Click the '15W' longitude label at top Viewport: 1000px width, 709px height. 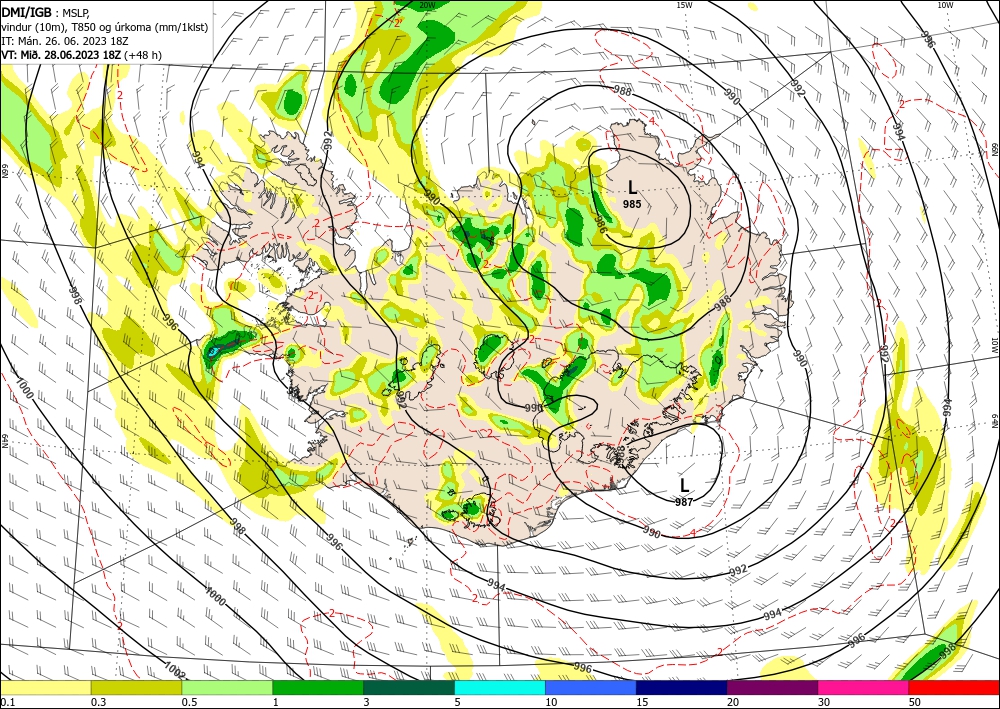pos(684,5)
